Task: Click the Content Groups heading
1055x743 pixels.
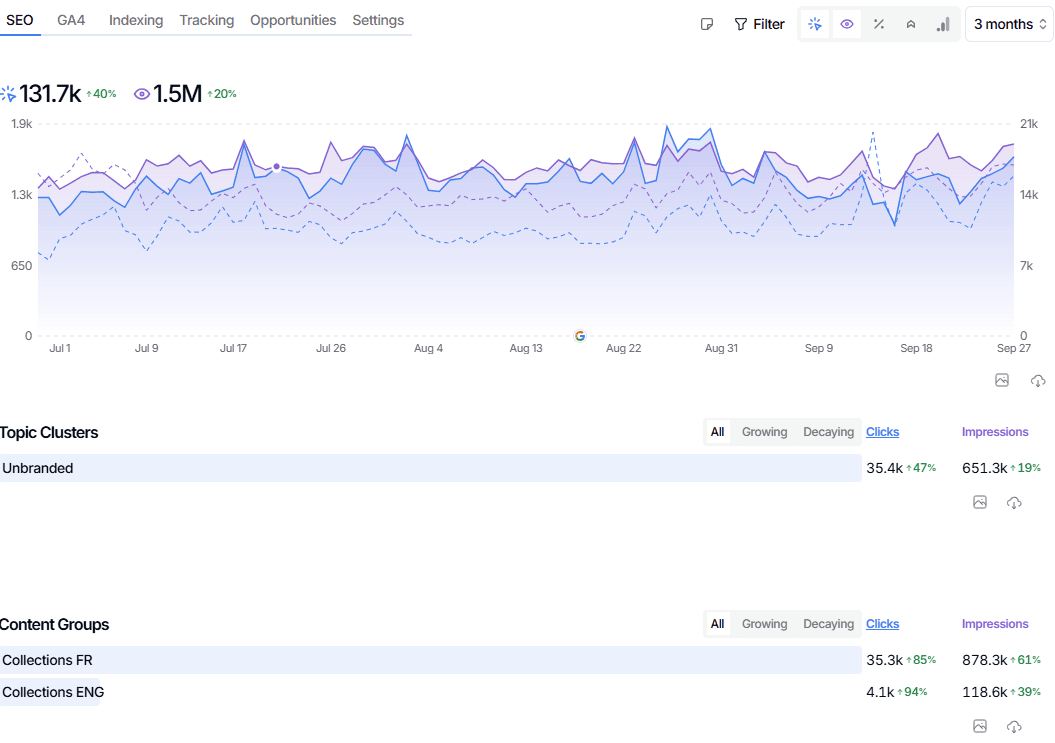Action: (x=54, y=625)
